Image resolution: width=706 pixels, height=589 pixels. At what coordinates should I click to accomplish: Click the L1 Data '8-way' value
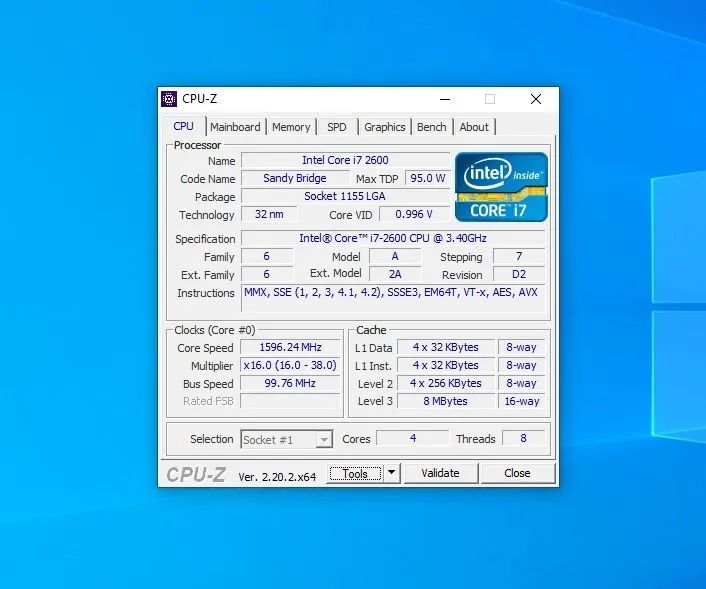coord(521,348)
